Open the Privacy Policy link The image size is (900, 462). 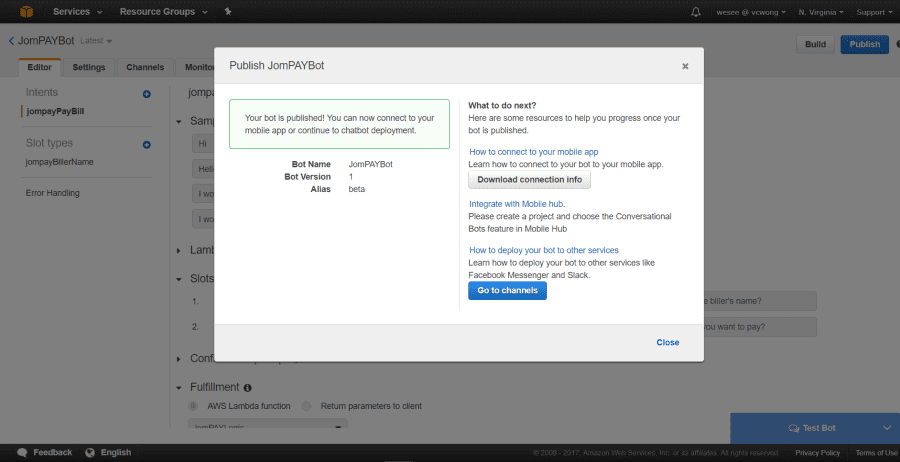817,452
